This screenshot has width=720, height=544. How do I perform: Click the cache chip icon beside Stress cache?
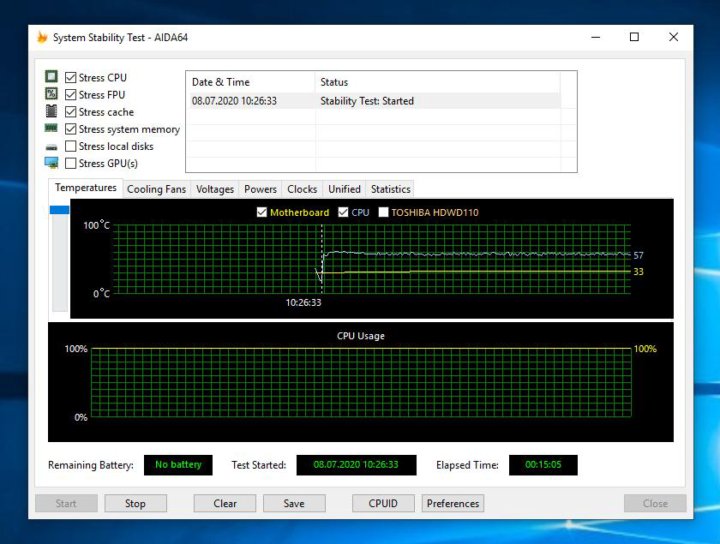pos(51,112)
